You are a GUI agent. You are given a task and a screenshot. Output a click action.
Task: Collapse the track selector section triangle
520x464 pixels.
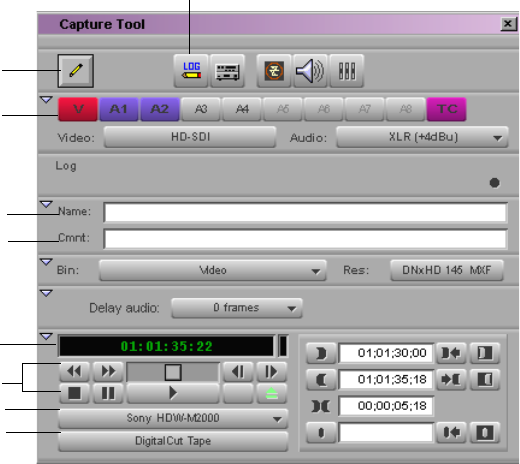point(46,99)
